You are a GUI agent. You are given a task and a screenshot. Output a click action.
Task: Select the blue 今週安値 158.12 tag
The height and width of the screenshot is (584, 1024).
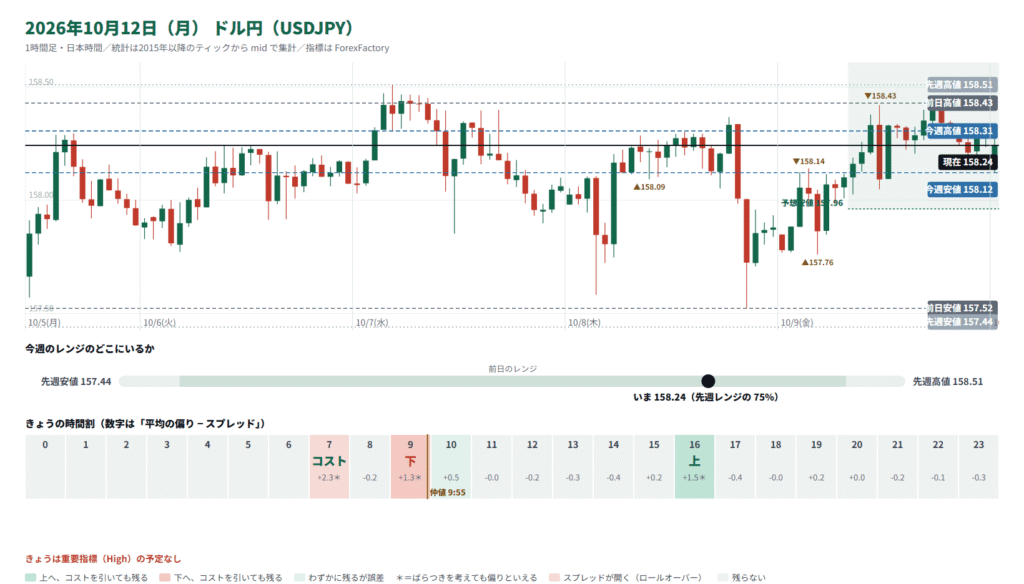(x=961, y=189)
